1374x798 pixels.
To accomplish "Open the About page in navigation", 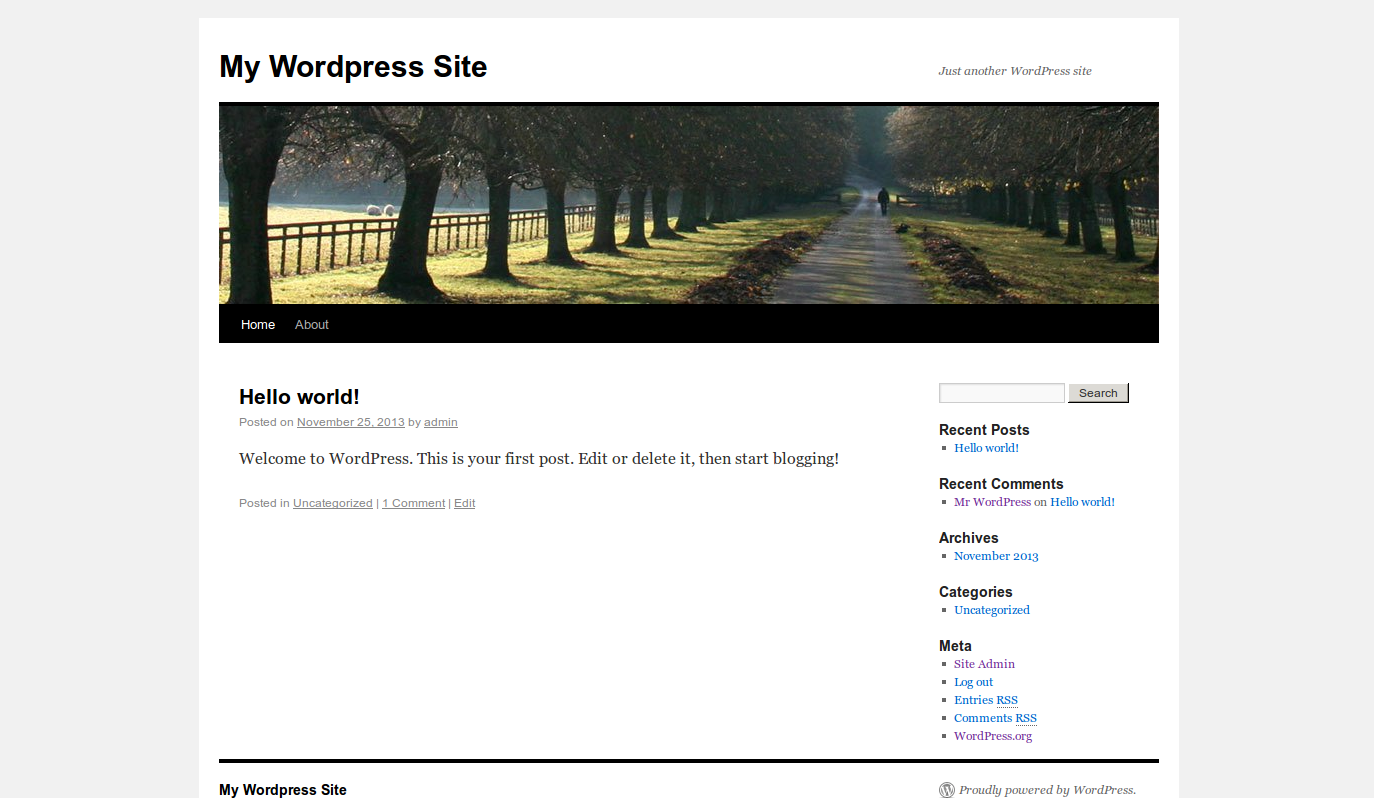I will click(x=312, y=325).
